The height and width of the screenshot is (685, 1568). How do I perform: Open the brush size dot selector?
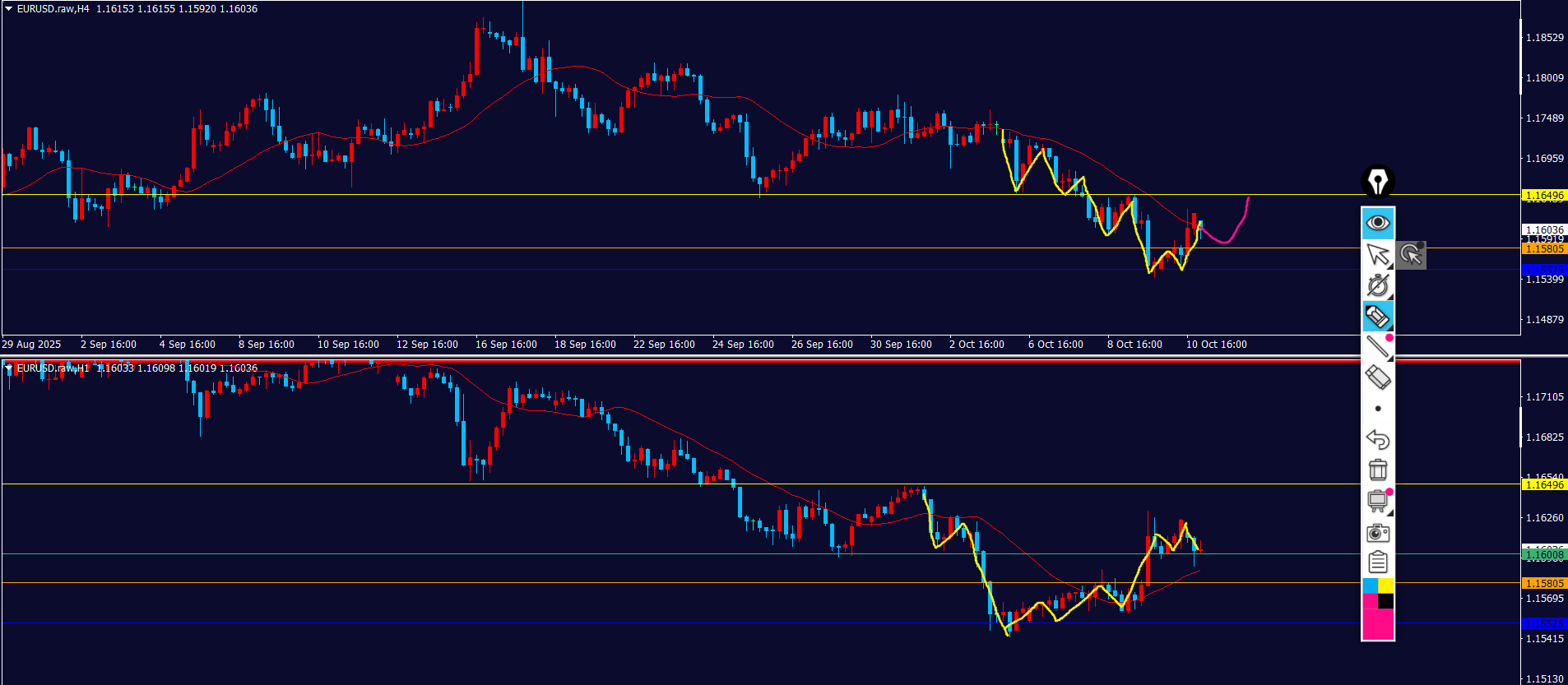(x=1378, y=409)
